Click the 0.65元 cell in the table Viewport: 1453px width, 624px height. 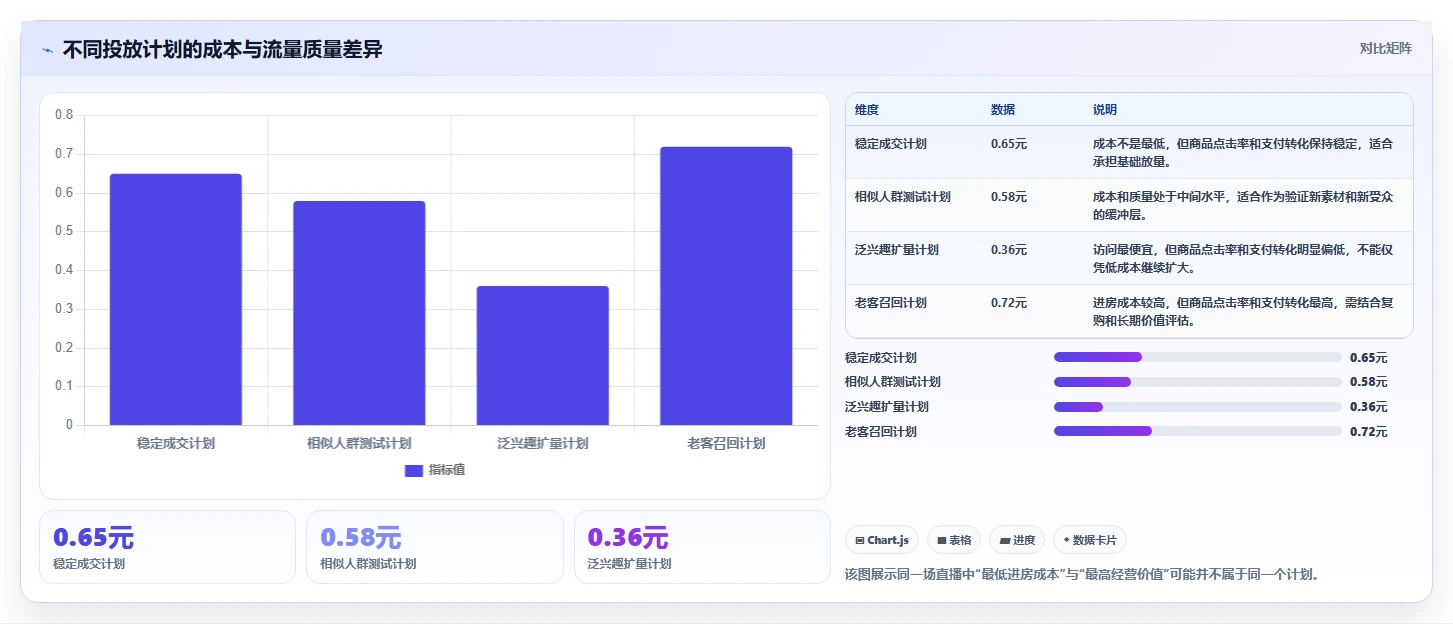click(1009, 144)
